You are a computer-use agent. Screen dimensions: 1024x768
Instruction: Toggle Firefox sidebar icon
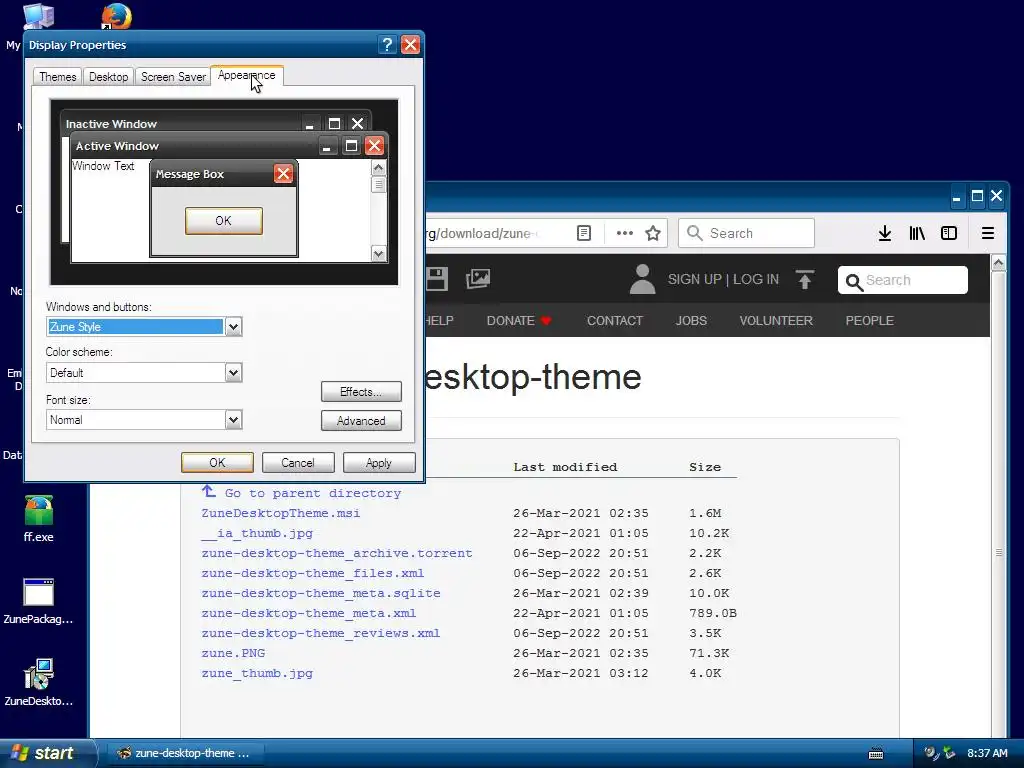[949, 233]
